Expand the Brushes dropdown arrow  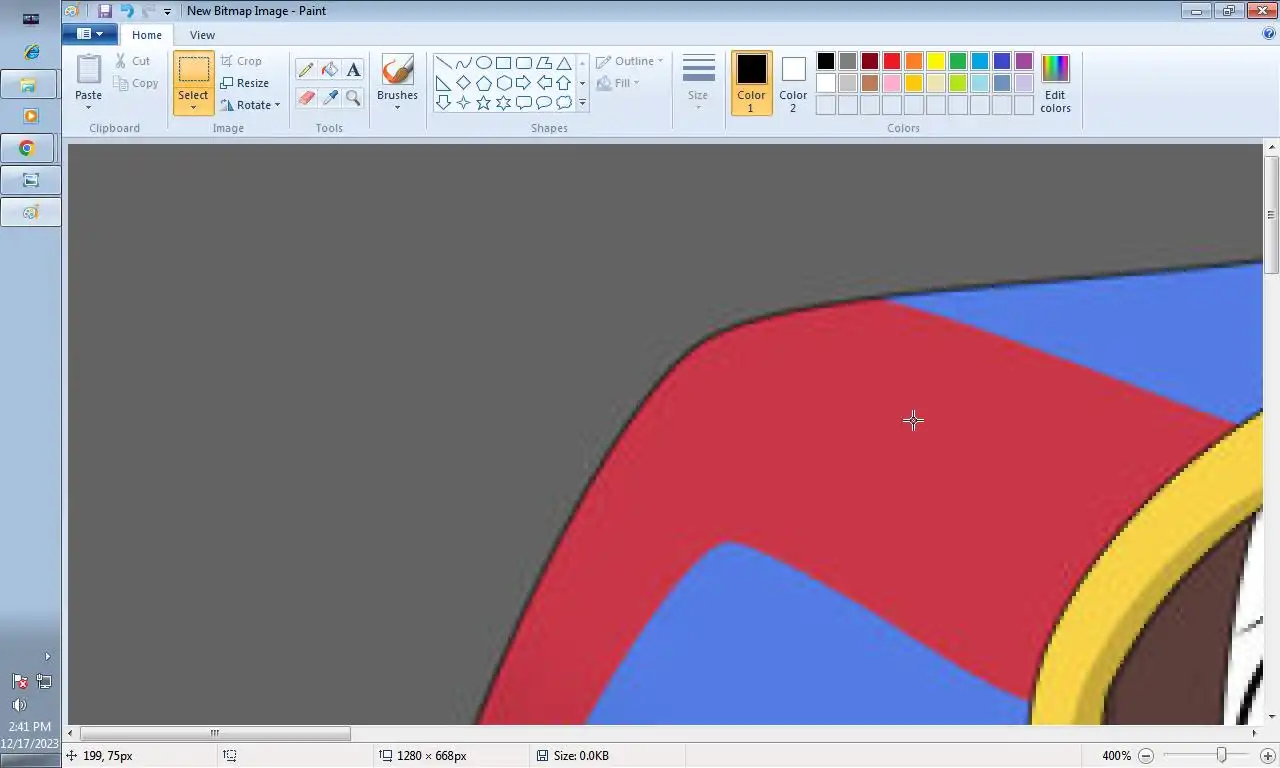point(397,107)
